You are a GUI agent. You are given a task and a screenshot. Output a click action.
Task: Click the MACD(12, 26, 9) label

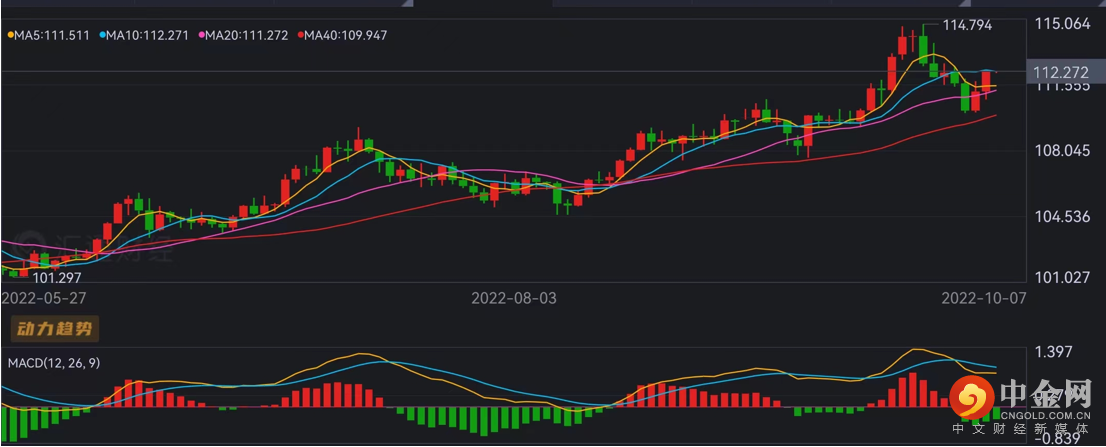click(x=53, y=364)
